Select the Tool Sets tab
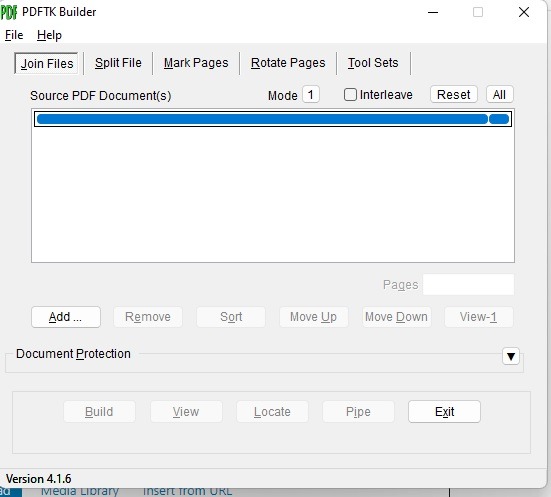Viewport: 551px width, 497px height. click(373, 63)
